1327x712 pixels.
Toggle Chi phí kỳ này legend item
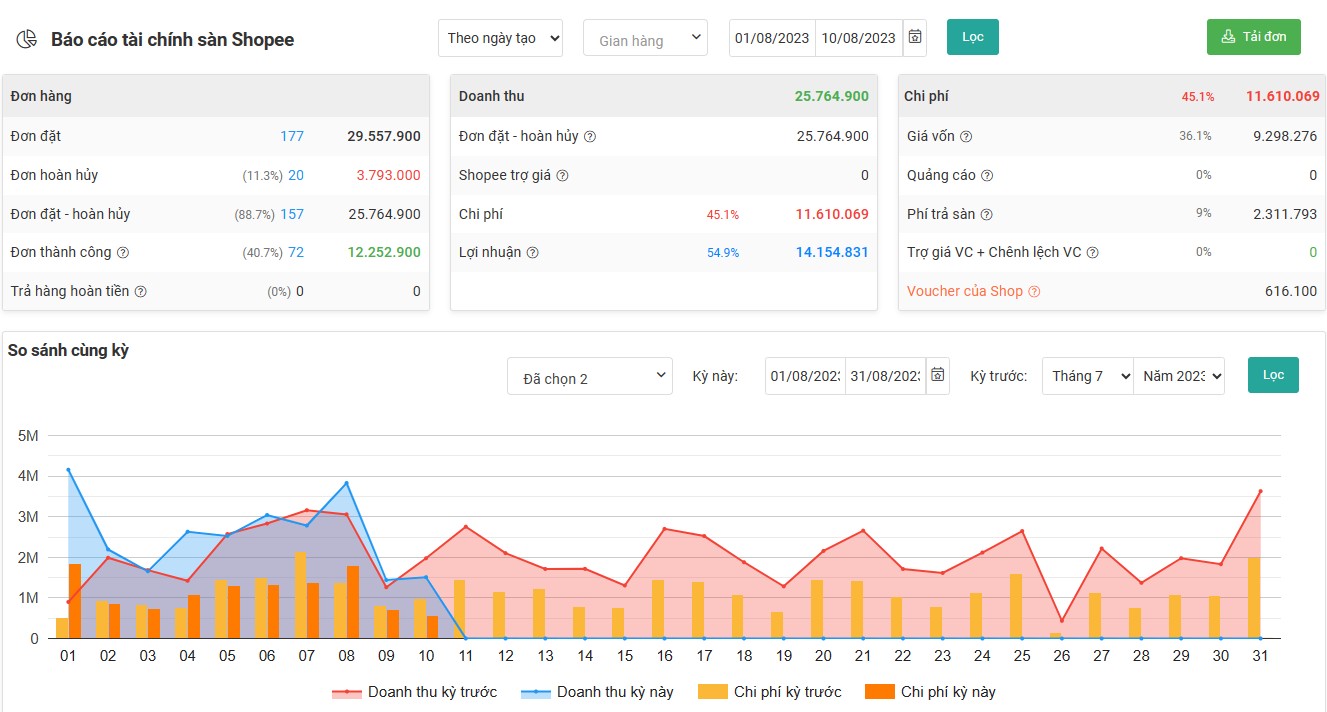click(930, 692)
